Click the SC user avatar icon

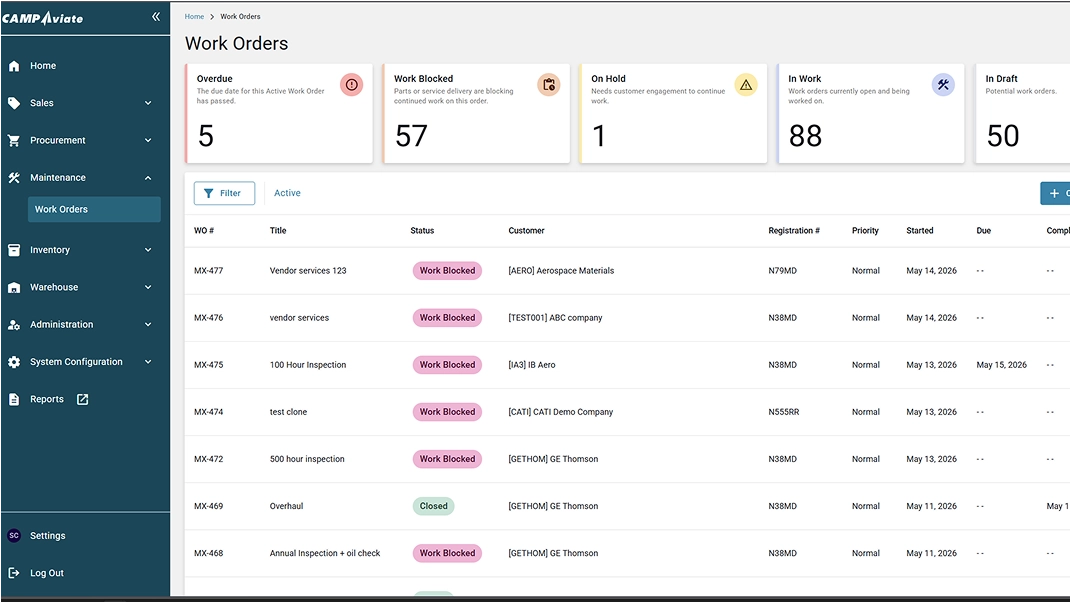point(14,536)
